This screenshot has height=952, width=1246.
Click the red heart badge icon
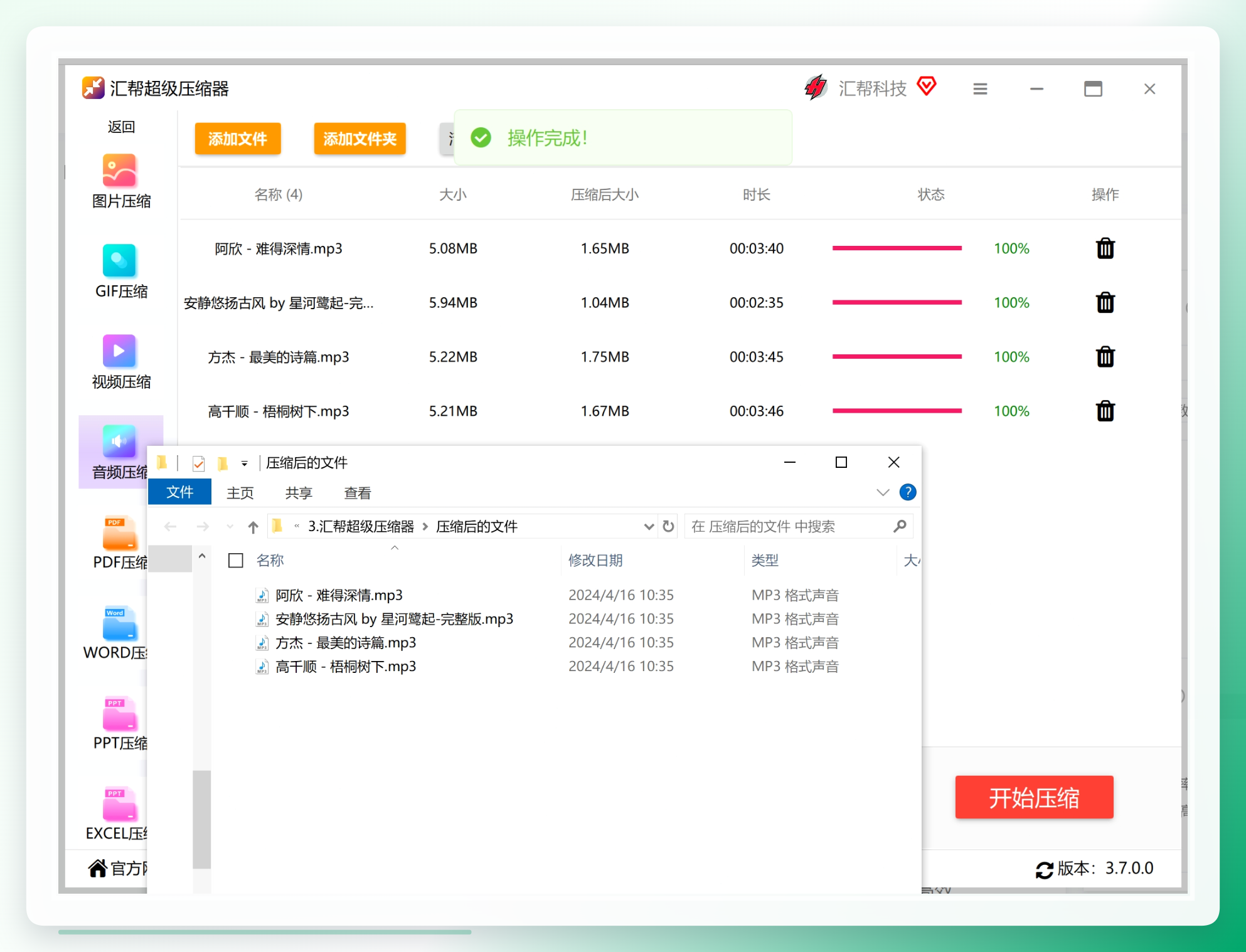pos(927,86)
